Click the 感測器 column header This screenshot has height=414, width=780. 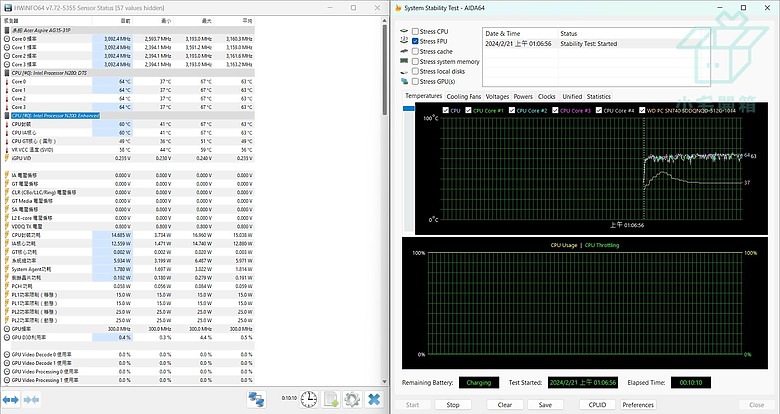(x=47, y=21)
